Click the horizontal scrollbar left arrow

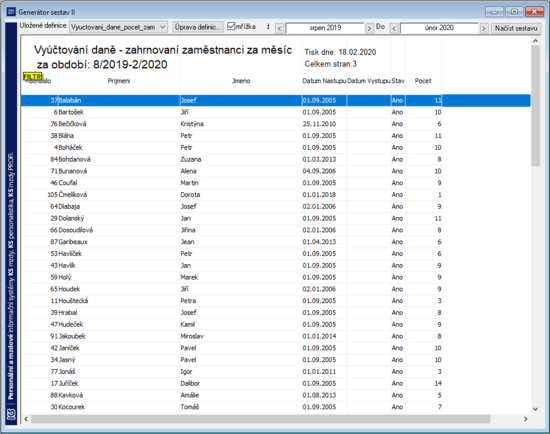[x=26, y=419]
